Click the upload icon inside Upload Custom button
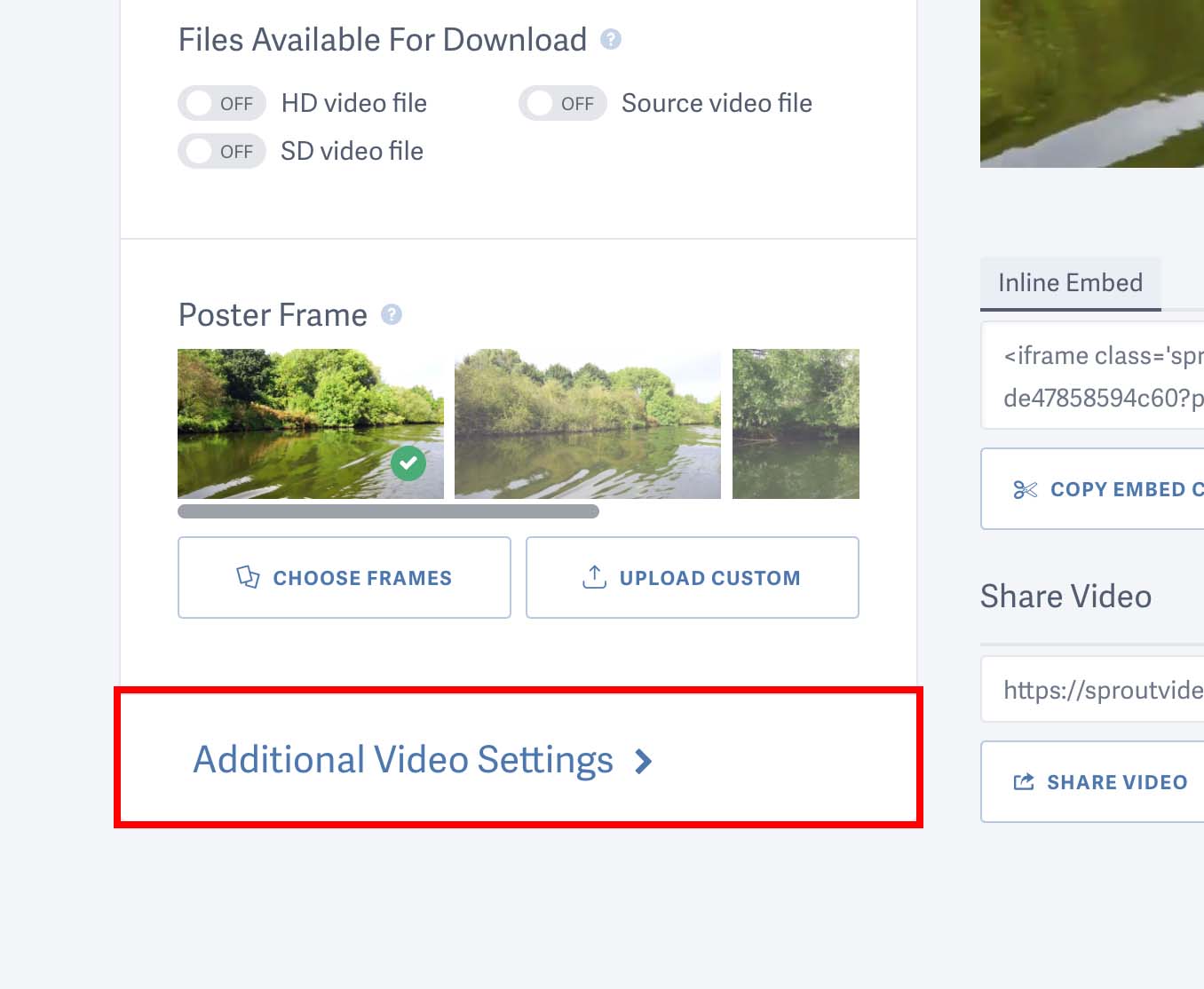 click(593, 577)
